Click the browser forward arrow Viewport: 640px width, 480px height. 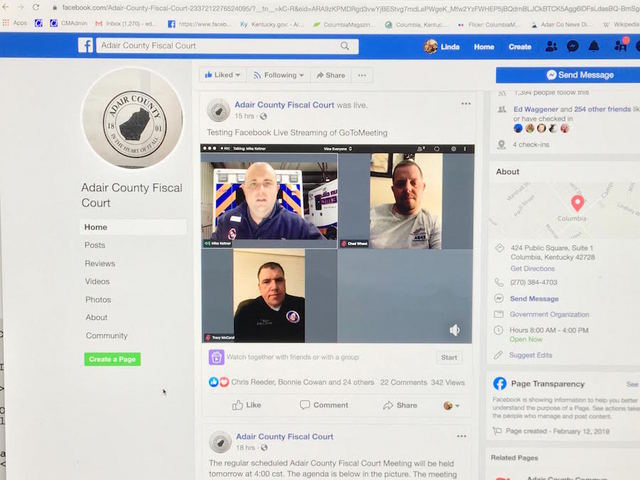coord(21,7)
